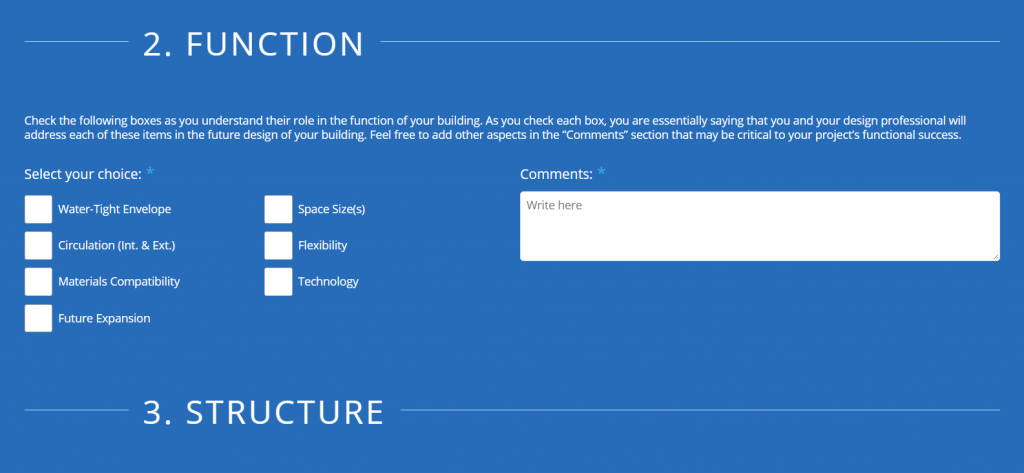Click the "3. STRUCTURE" section heading
Image resolution: width=1024 pixels, height=473 pixels.
263,412
